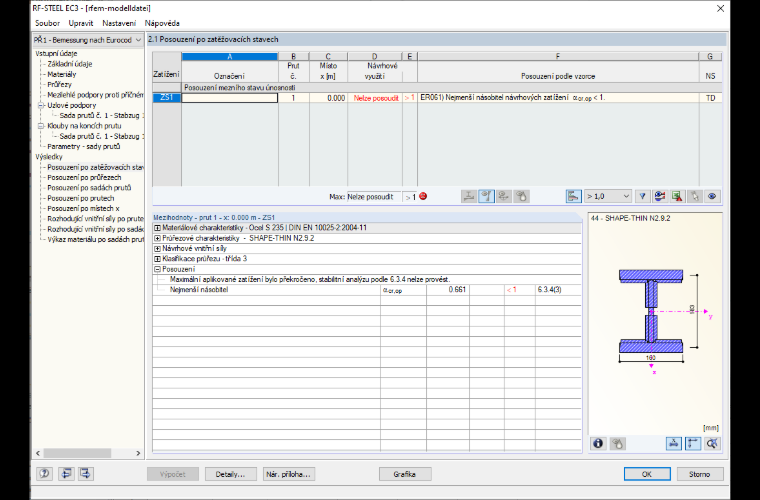Collapse the Uzlové podpory tree node
The height and width of the screenshot is (500, 760).
41,105
